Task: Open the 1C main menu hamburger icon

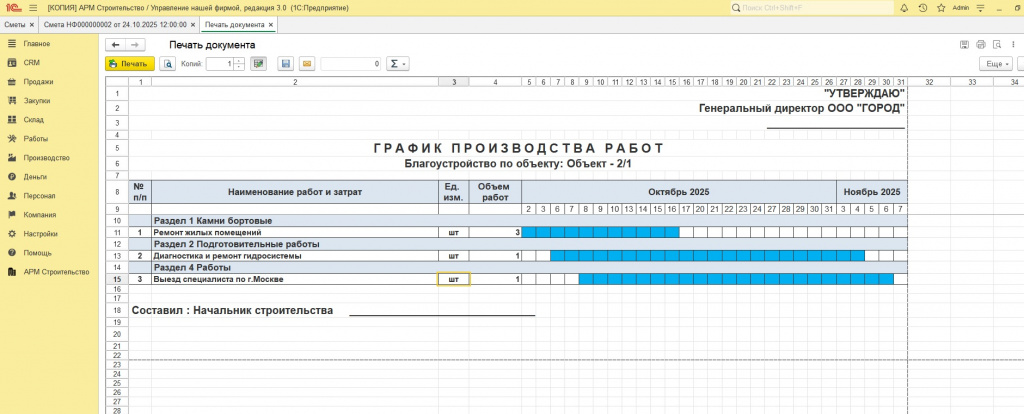Action: tap(33, 8)
